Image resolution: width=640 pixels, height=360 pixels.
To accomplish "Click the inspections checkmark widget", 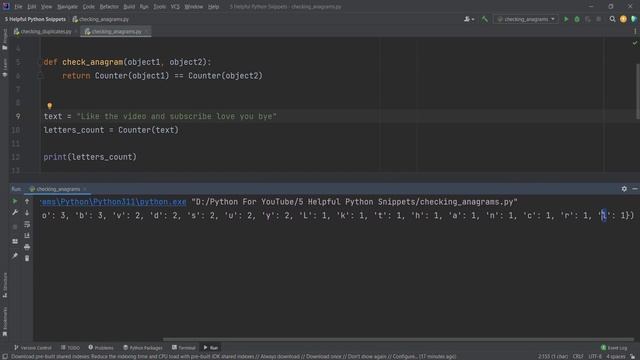I will click(x=635, y=43).
